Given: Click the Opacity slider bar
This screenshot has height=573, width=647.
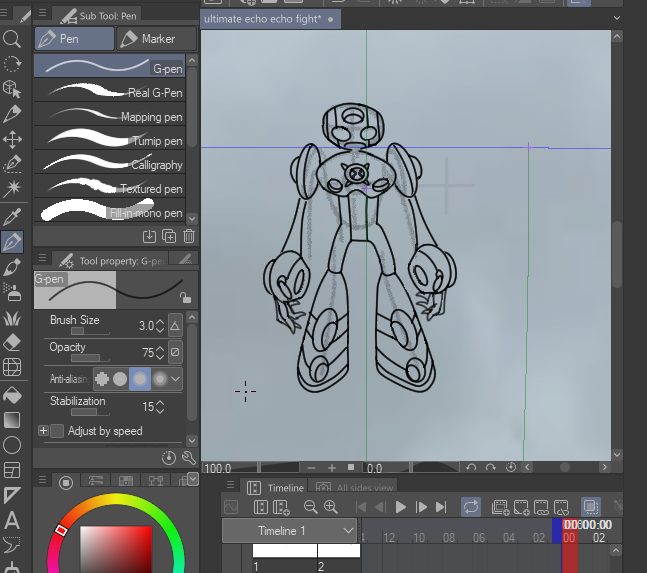Looking at the screenshot, I should coord(90,358).
